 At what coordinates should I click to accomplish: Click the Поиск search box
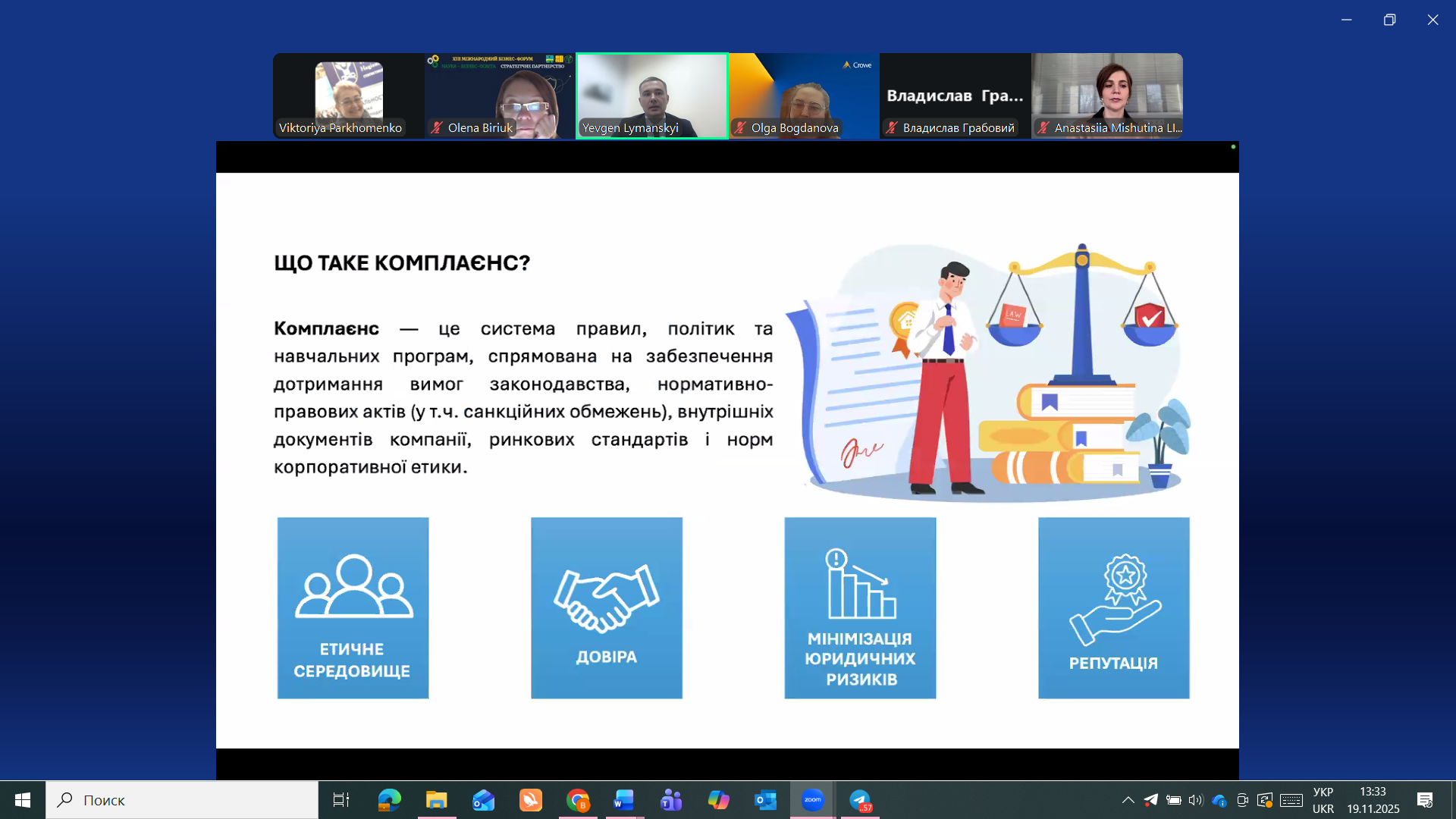pos(182,800)
